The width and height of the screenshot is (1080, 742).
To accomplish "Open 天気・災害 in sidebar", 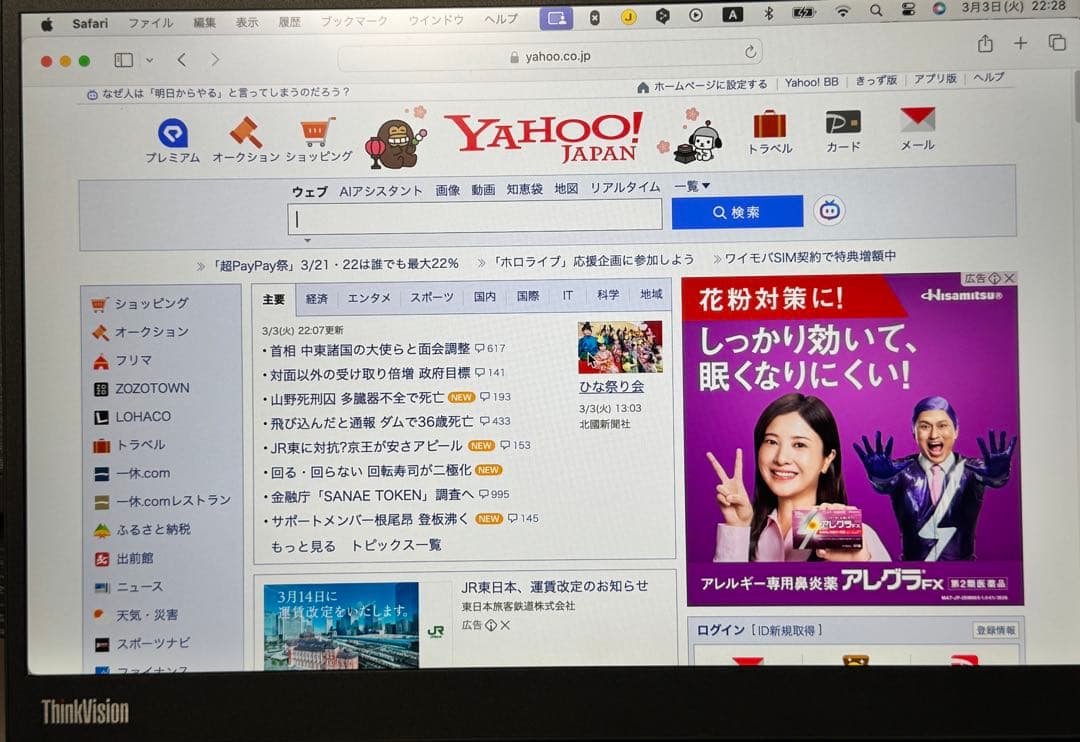I will [x=146, y=615].
